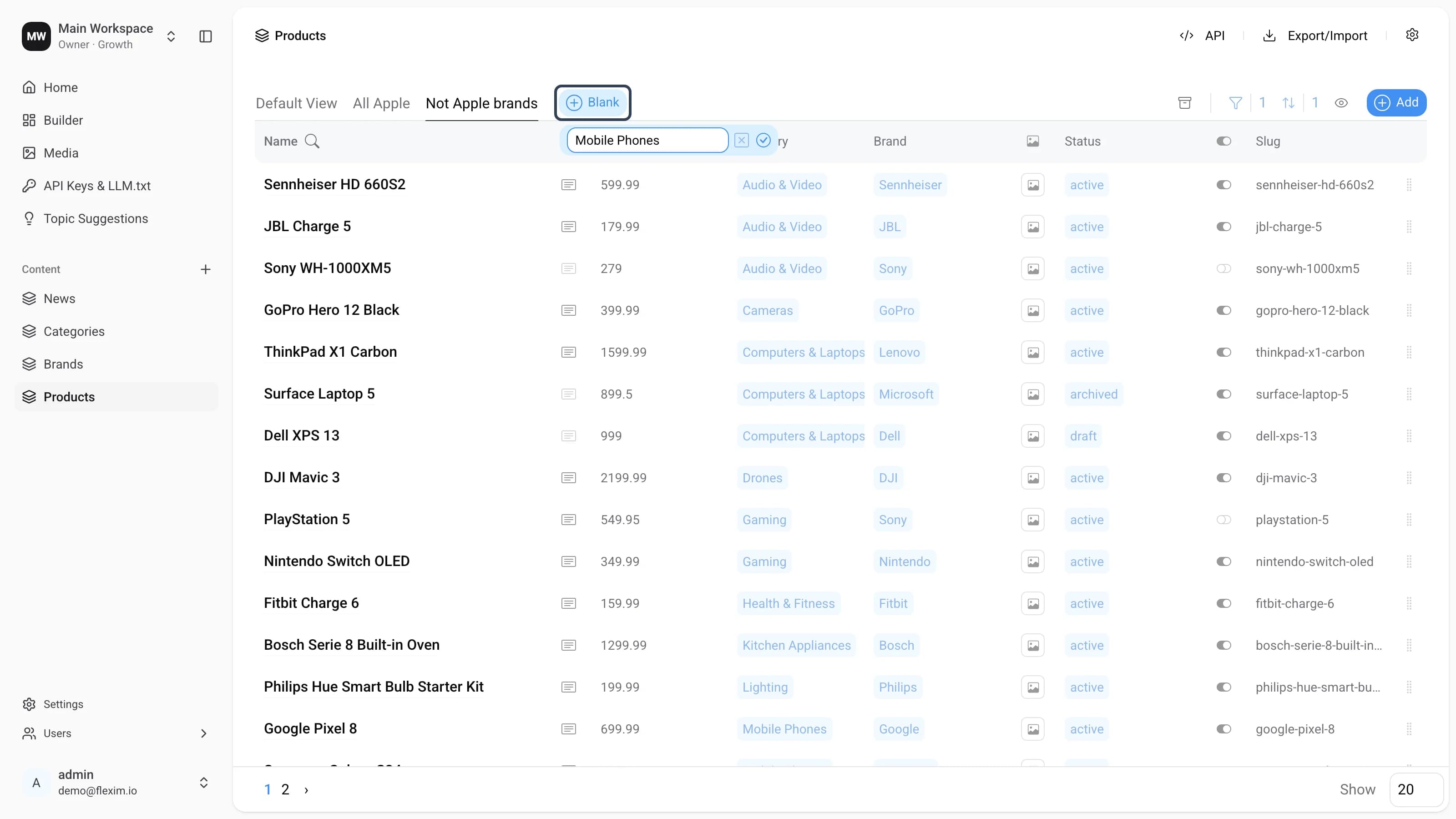Expand the Users submenu chevron
1456x819 pixels.
[203, 733]
